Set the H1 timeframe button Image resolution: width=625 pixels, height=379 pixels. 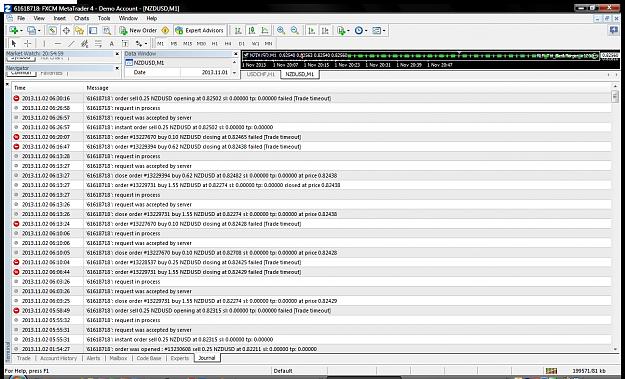(x=215, y=43)
